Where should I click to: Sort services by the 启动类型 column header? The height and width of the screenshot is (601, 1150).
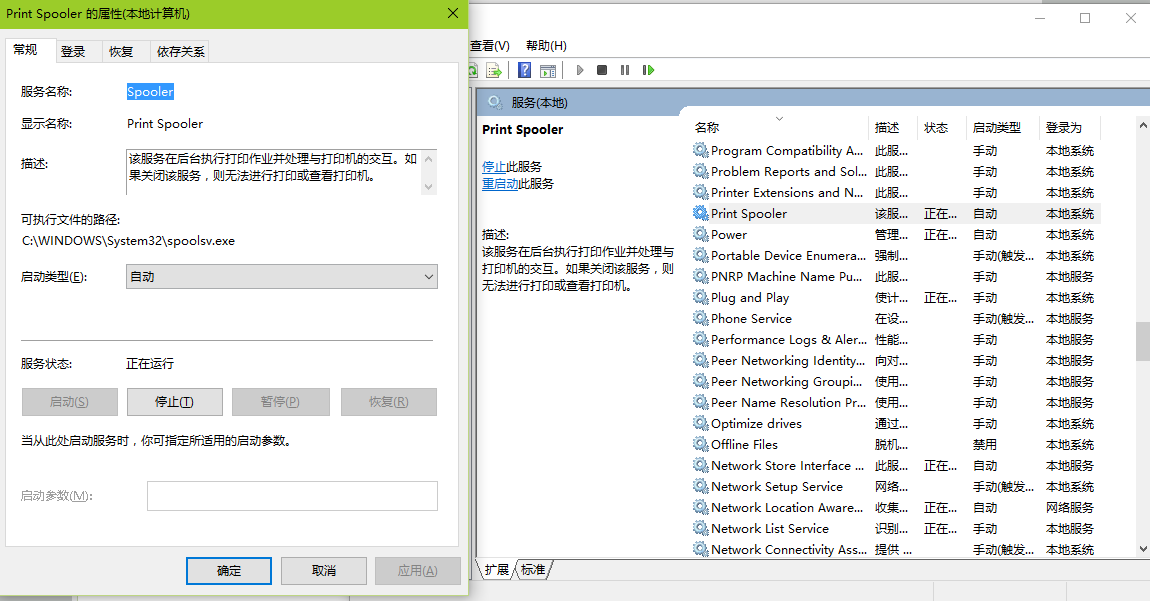click(1003, 128)
